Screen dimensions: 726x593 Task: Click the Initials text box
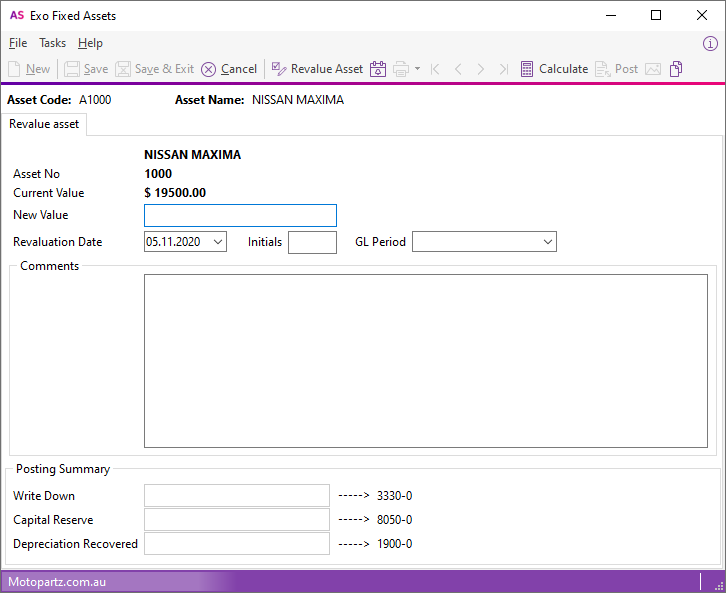tap(312, 242)
